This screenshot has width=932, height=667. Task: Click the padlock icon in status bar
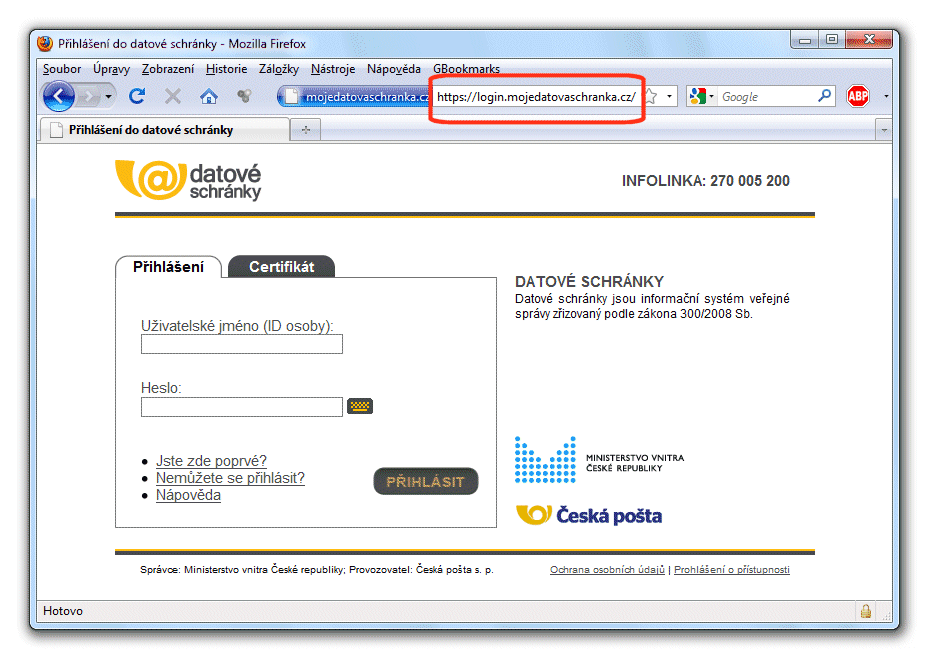point(865,611)
